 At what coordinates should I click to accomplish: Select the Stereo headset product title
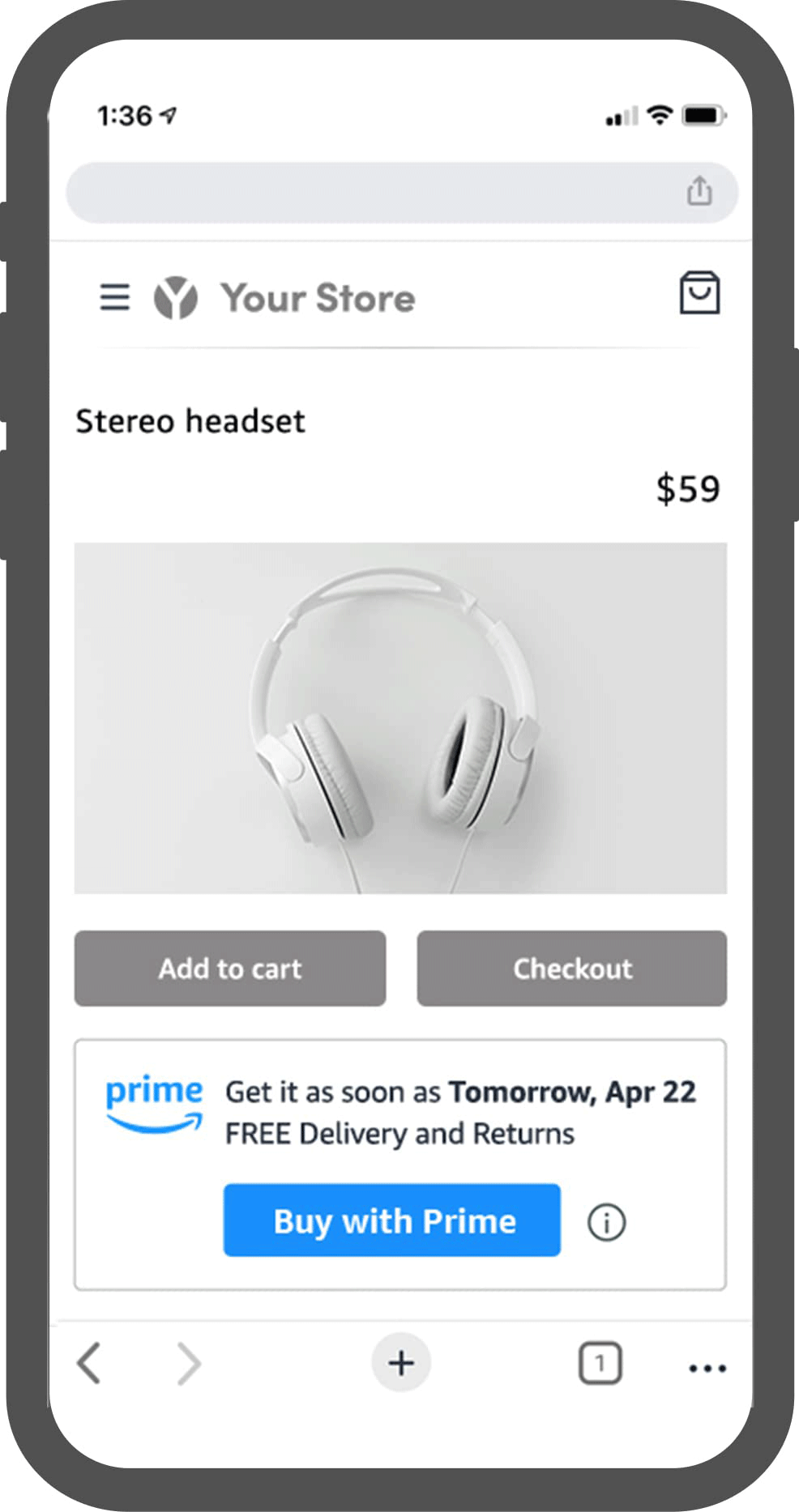point(190,421)
